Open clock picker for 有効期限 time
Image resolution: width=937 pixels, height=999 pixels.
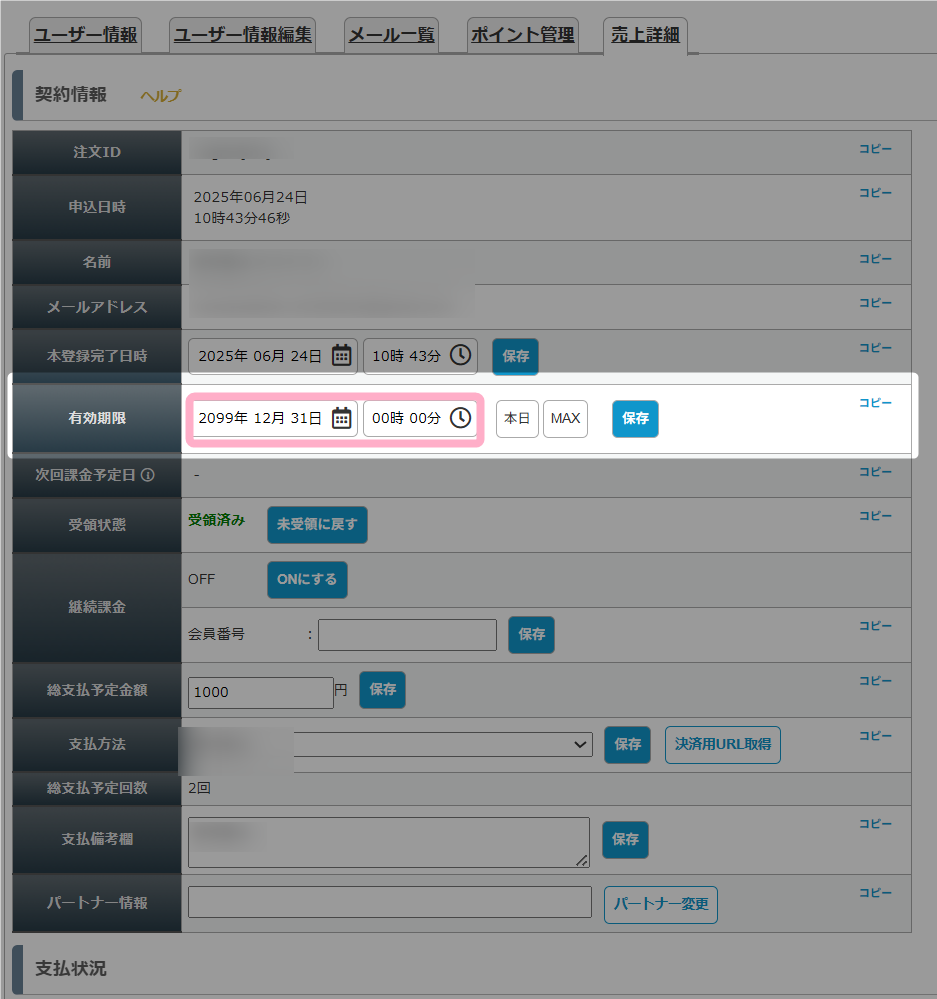[x=461, y=418]
